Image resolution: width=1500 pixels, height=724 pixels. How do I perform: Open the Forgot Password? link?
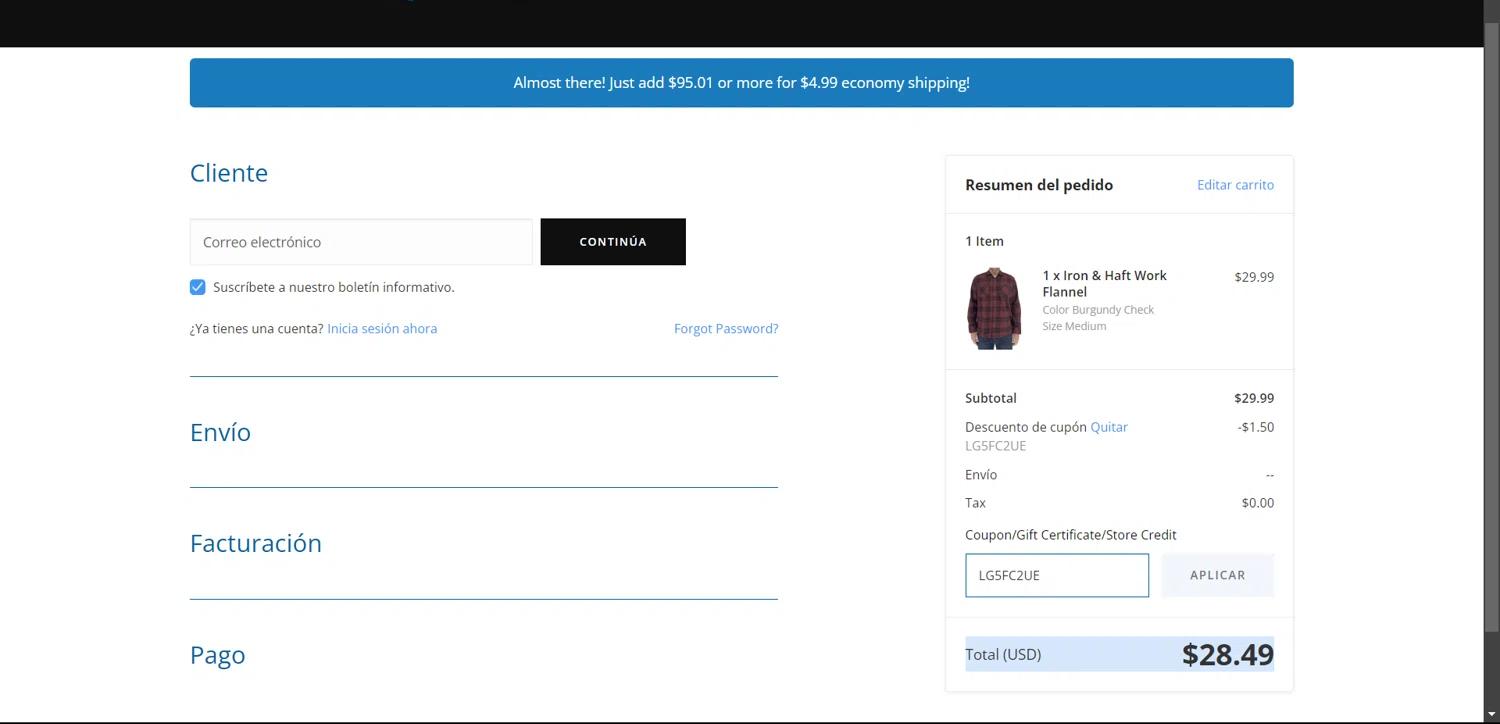click(x=726, y=328)
